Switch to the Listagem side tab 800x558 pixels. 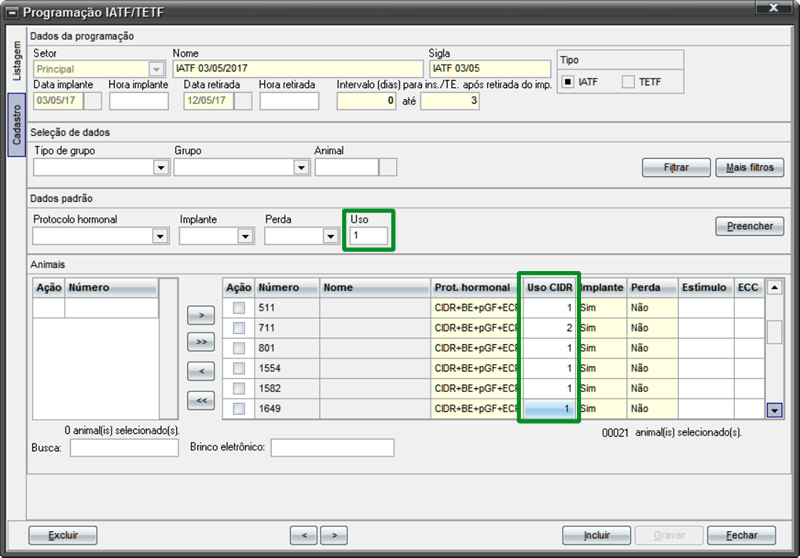(17, 61)
